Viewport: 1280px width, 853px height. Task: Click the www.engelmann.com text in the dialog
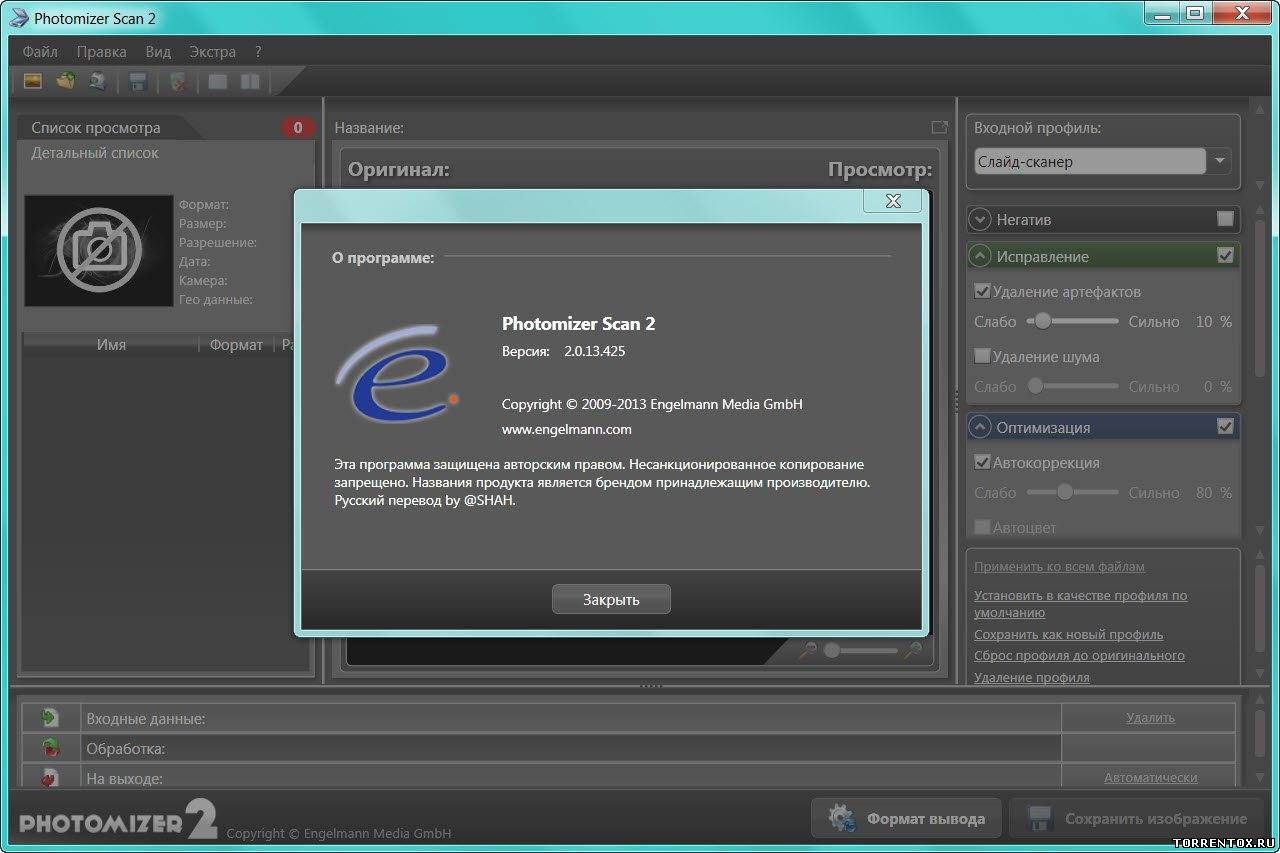(x=566, y=429)
